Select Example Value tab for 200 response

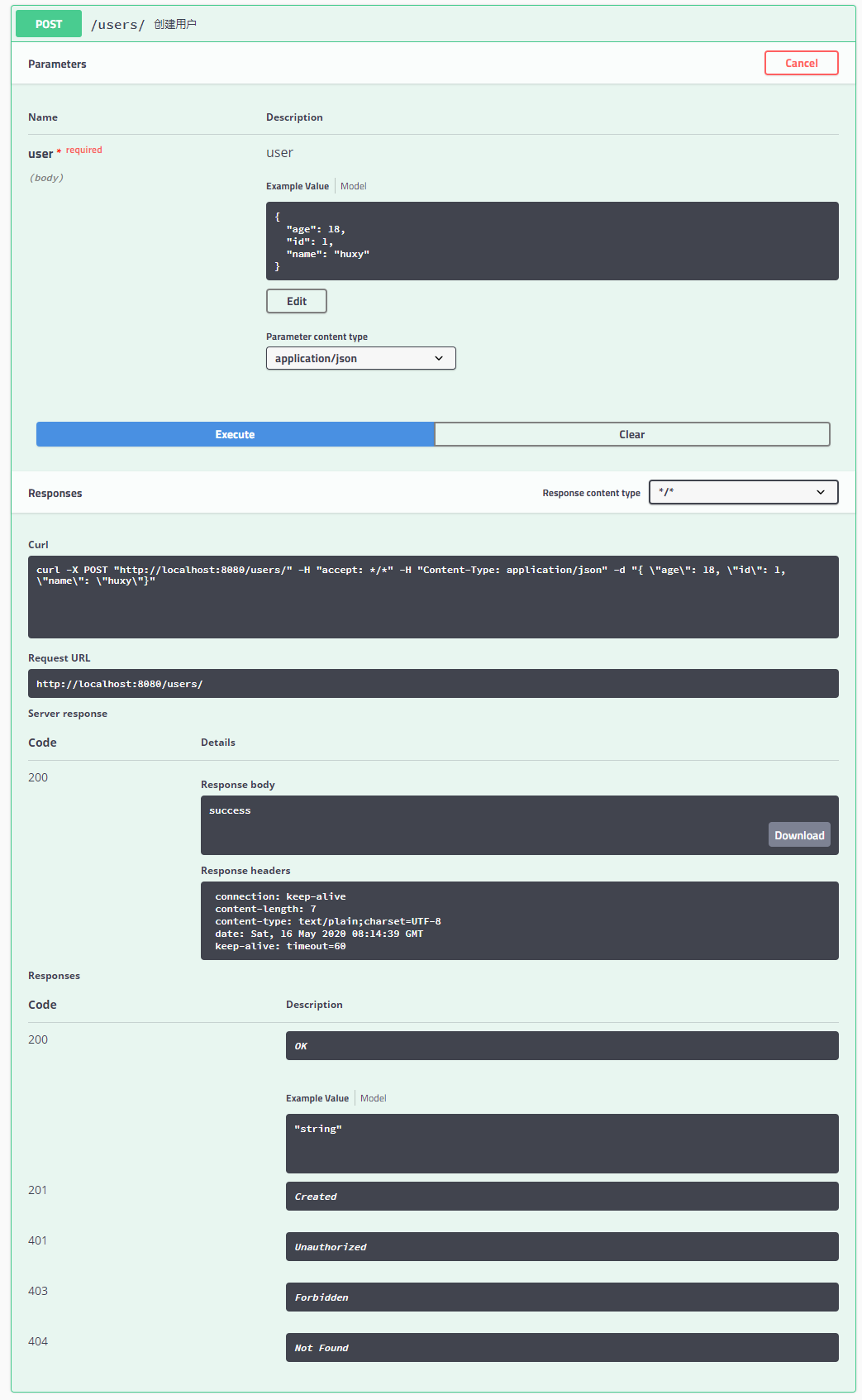click(x=317, y=1098)
